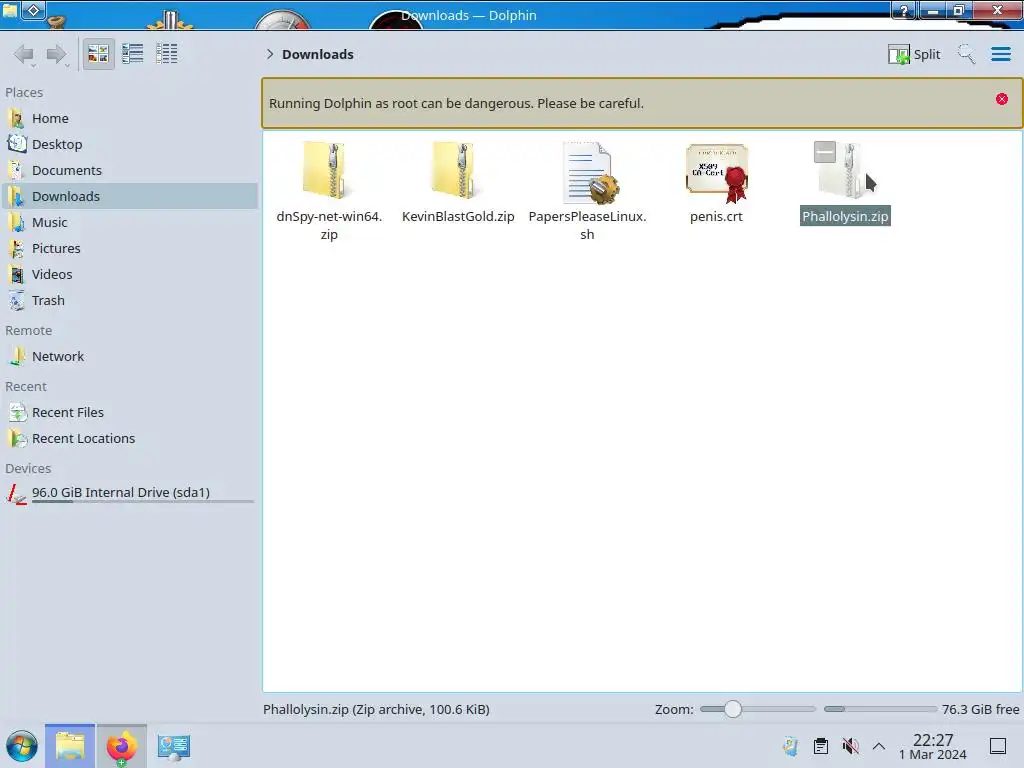This screenshot has width=1024, height=768.
Task: Switch to Icons view mode
Action: 98,54
